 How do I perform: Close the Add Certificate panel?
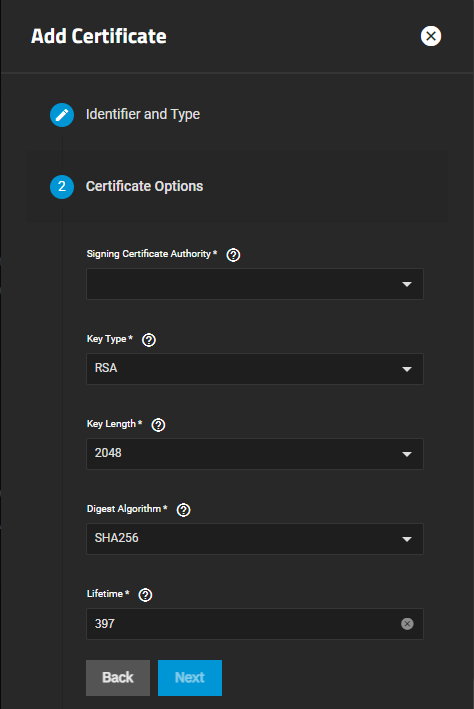coord(431,36)
